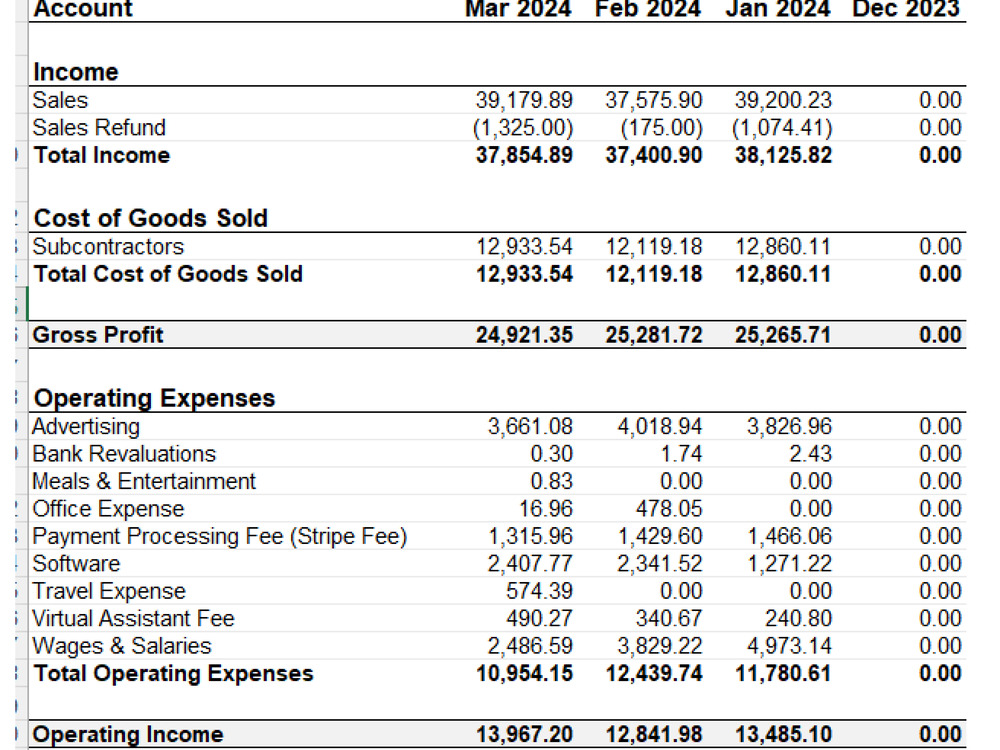Click Software value 2,407.77
The width and height of the screenshot is (1000, 750).
[530, 563]
